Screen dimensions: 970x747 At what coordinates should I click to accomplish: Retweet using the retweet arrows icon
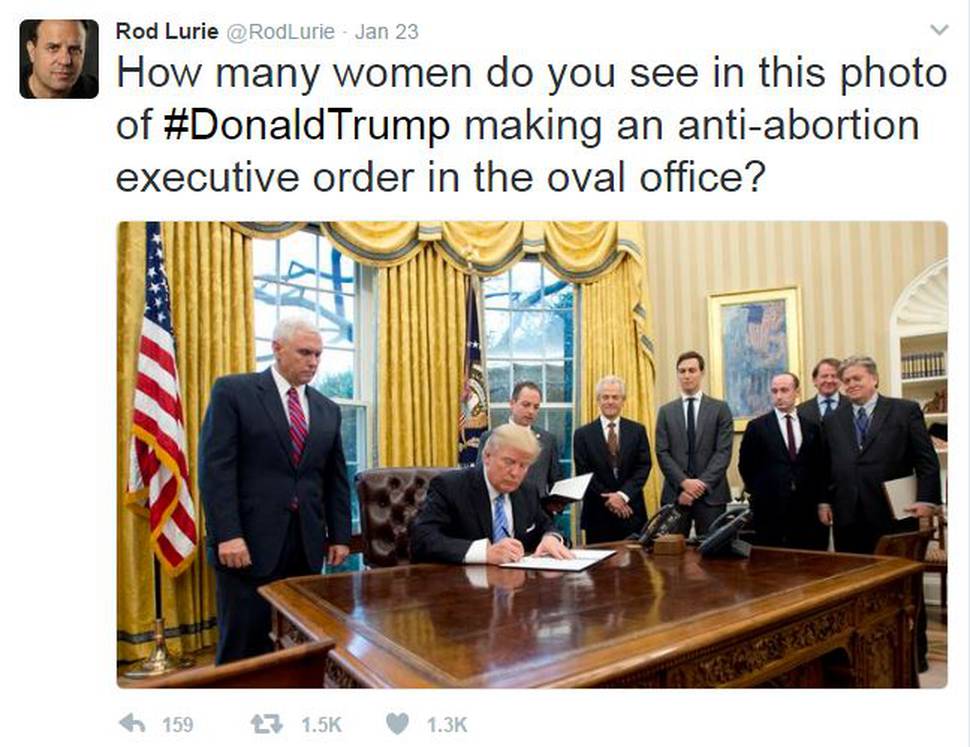point(266,724)
